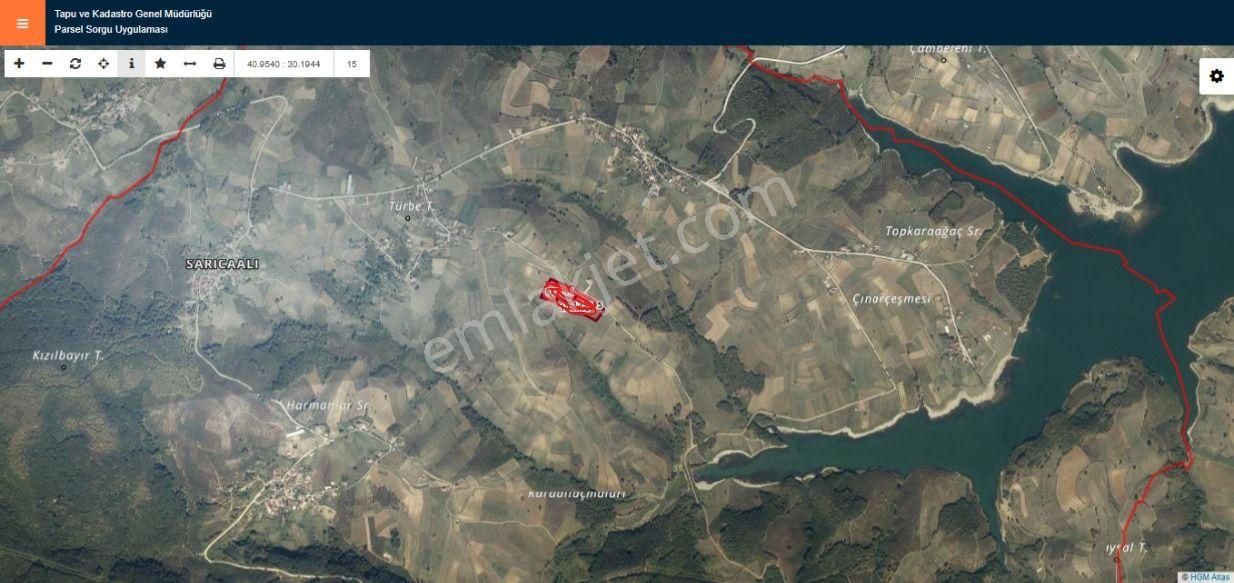Click the SARICAALI village label
Viewport: 1234px width, 583px height.
(222, 264)
